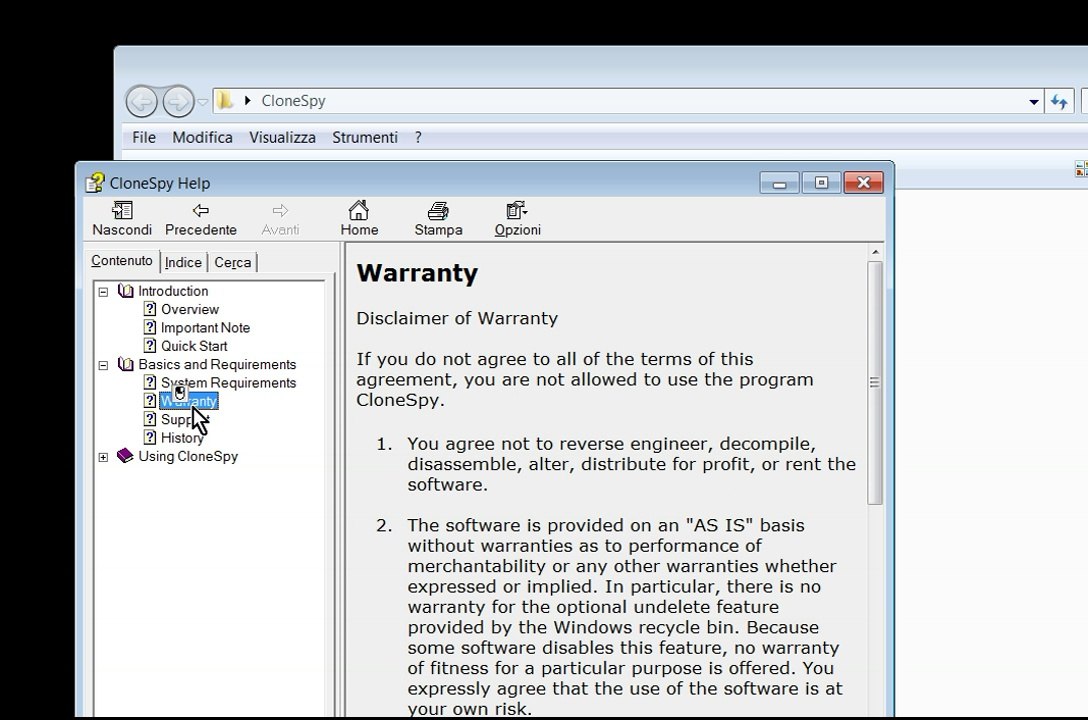Image resolution: width=1088 pixels, height=720 pixels.
Task: Click the CloneSpy Help title bar icon
Action: (95, 183)
